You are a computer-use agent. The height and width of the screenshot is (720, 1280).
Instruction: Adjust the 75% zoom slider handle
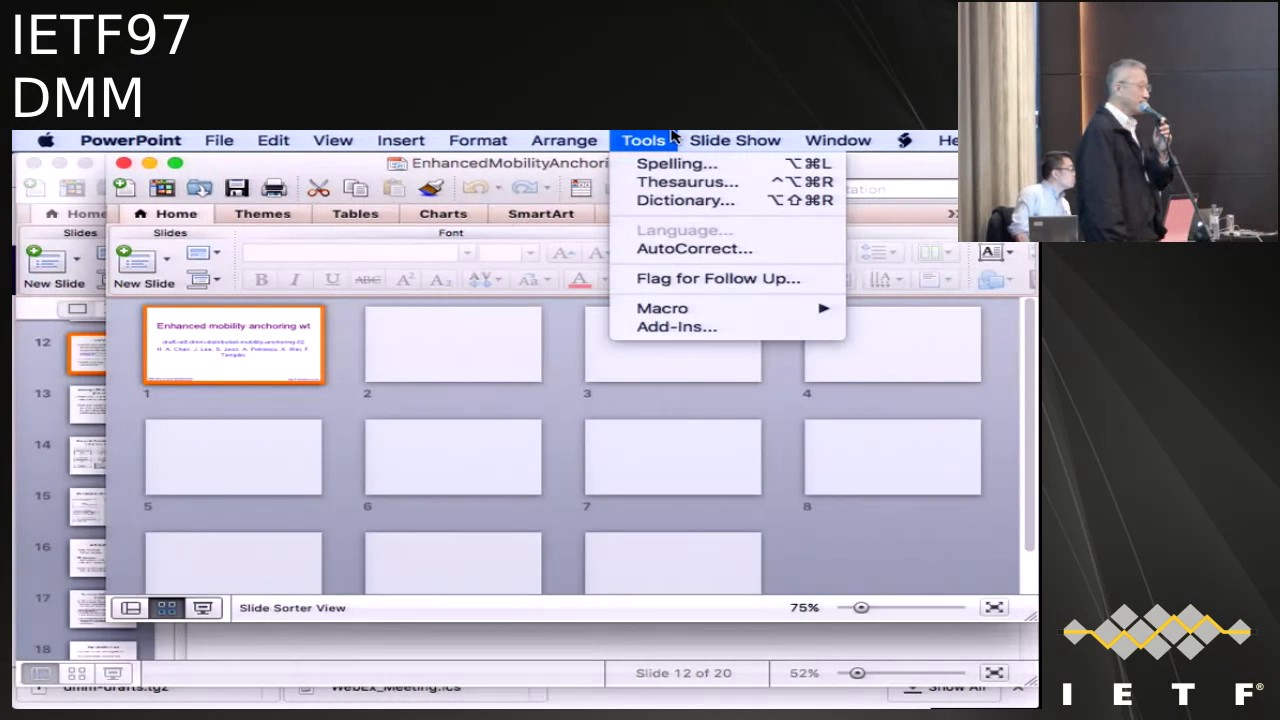[861, 607]
